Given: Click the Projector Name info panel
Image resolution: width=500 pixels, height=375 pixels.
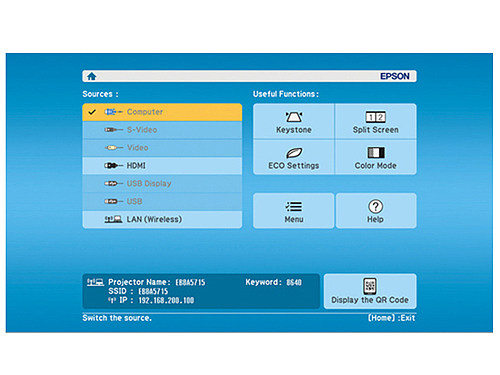Looking at the screenshot, I should 201,291.
